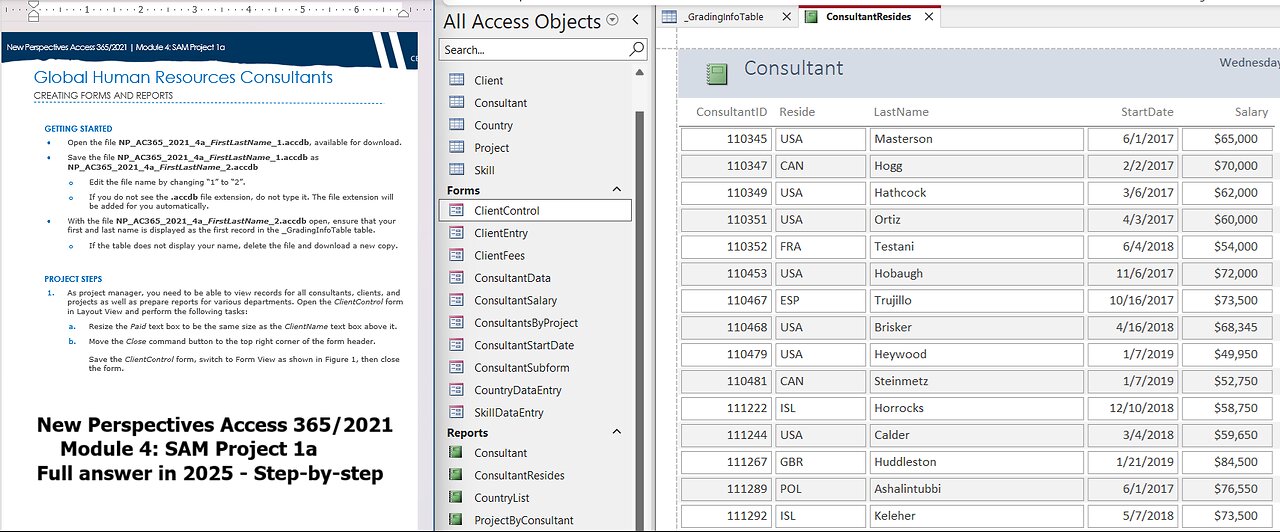The width and height of the screenshot is (1280, 532).
Task: Click the Consultant report icon
Action: coord(456,453)
